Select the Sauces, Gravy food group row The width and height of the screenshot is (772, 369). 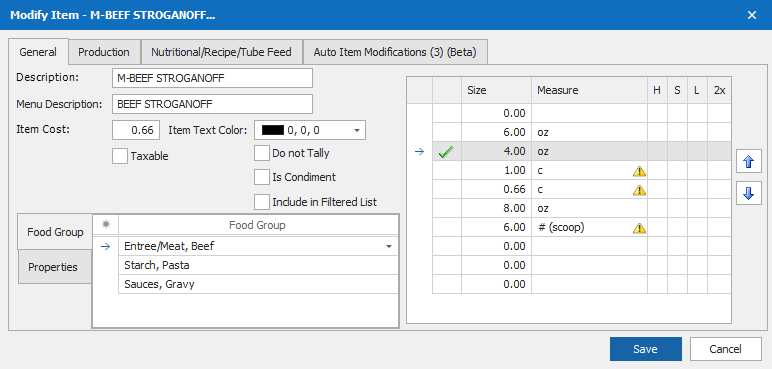click(x=258, y=284)
